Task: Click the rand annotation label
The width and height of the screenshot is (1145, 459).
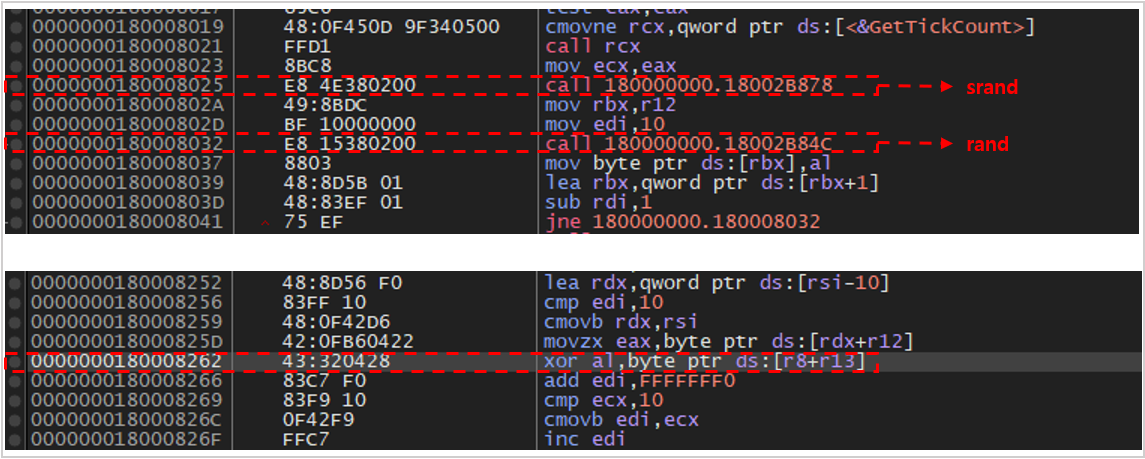Action: pyautogui.click(x=986, y=144)
